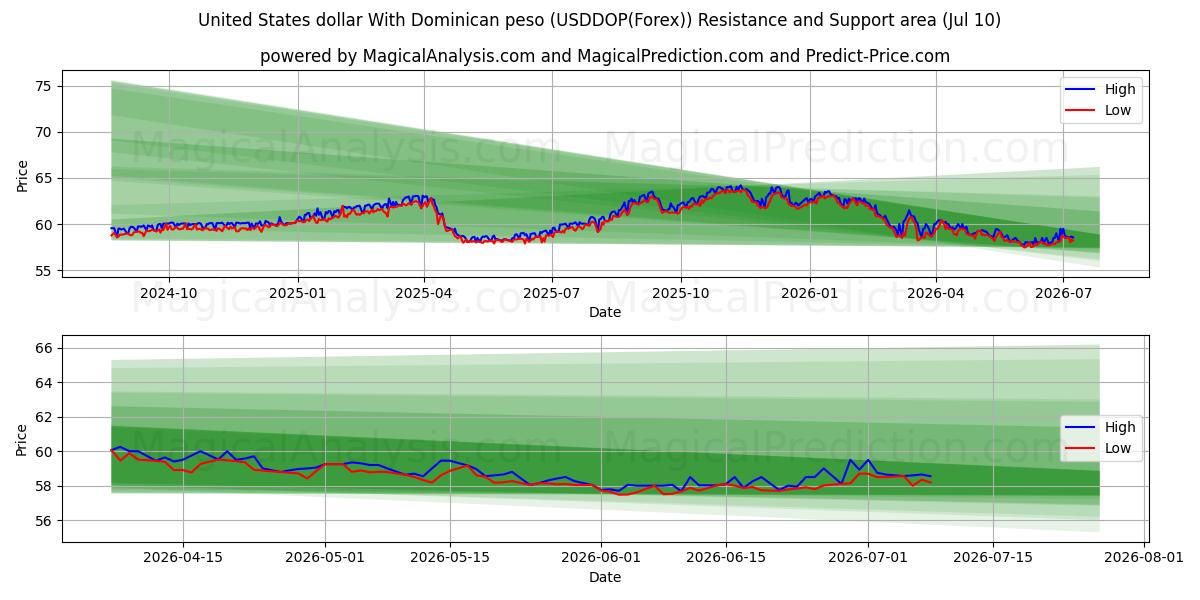1200x600 pixels.
Task: Click the '2026-01' tick label on top chart
Action: (810, 292)
